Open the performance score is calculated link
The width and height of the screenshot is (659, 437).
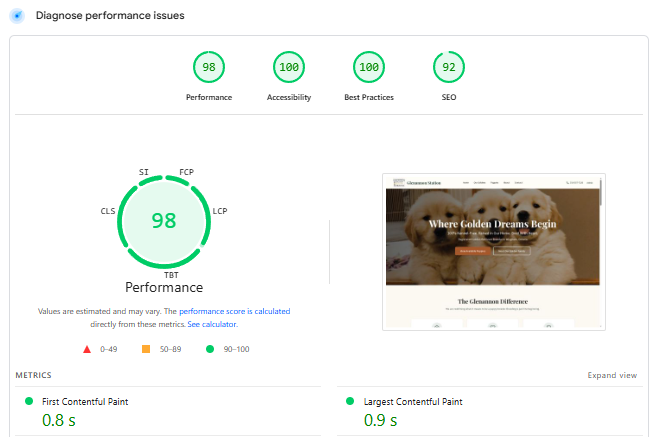tap(235, 311)
